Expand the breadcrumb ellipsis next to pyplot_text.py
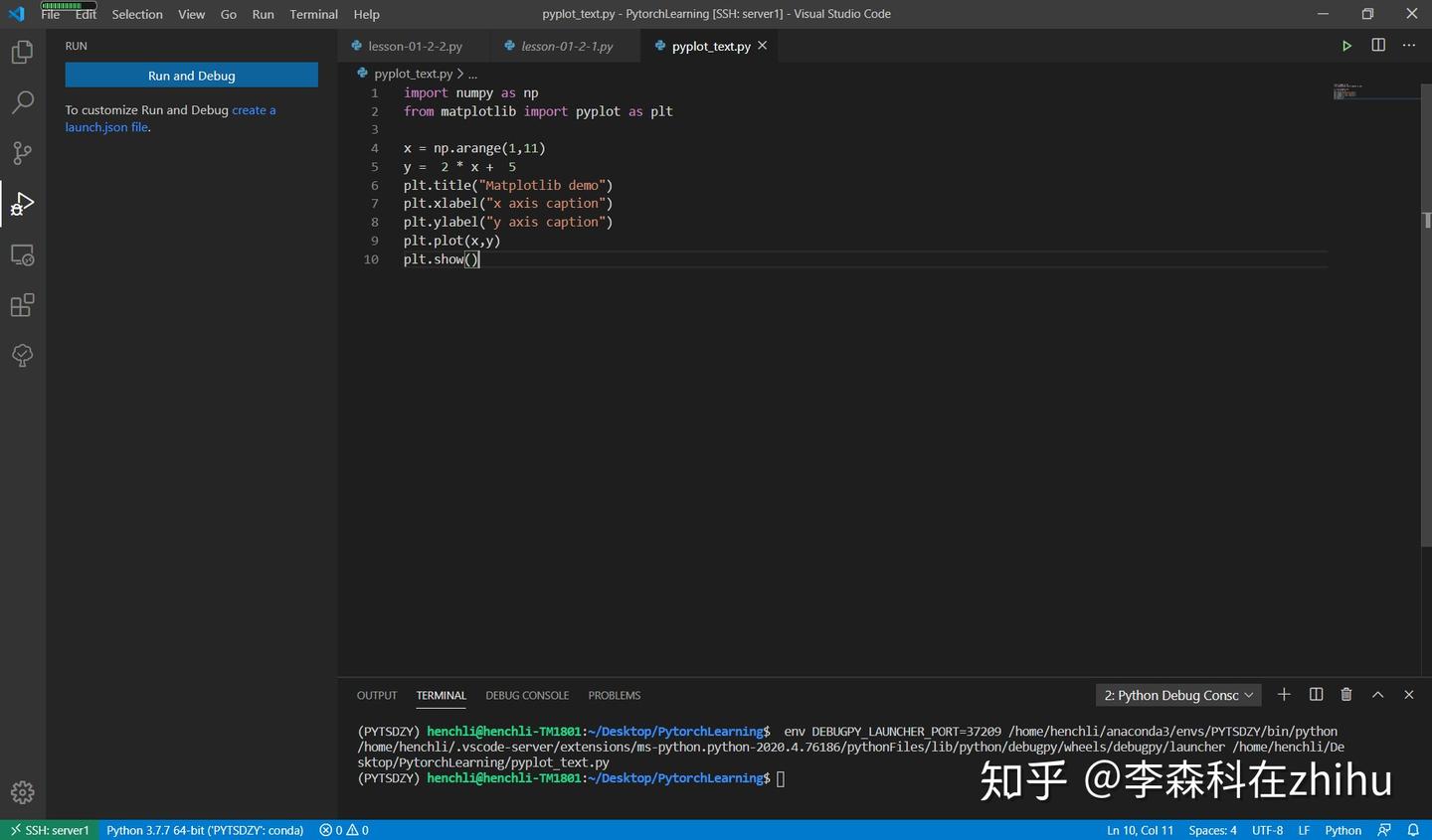1432x840 pixels. click(472, 73)
